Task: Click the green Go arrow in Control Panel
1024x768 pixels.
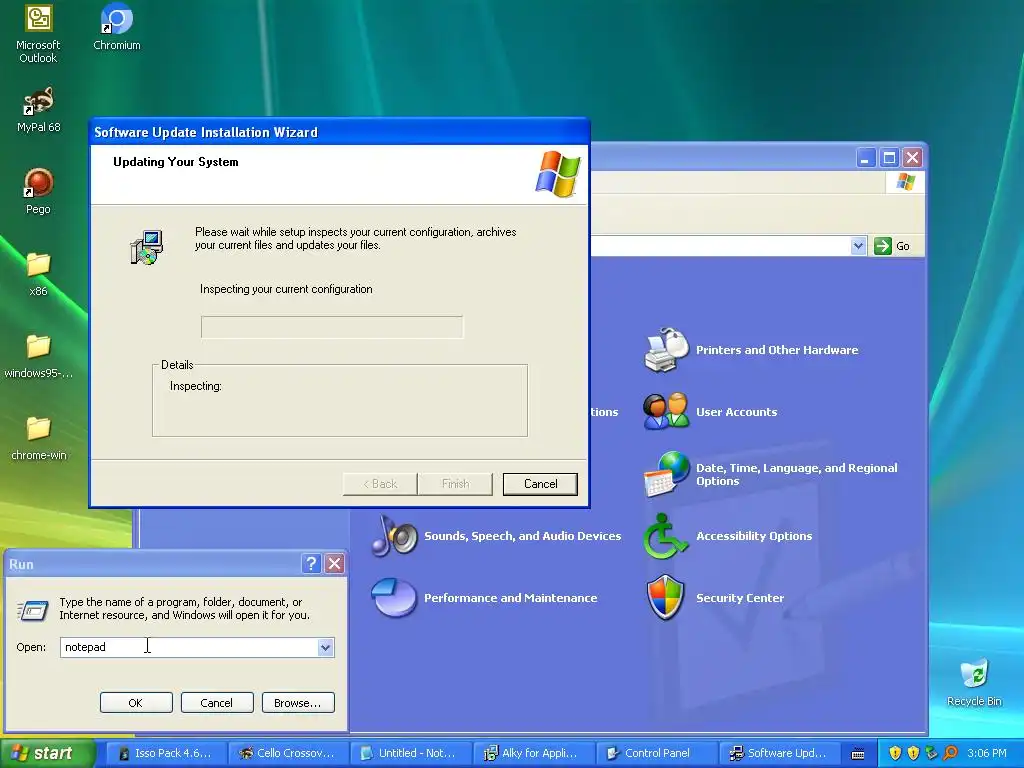Action: click(x=883, y=246)
